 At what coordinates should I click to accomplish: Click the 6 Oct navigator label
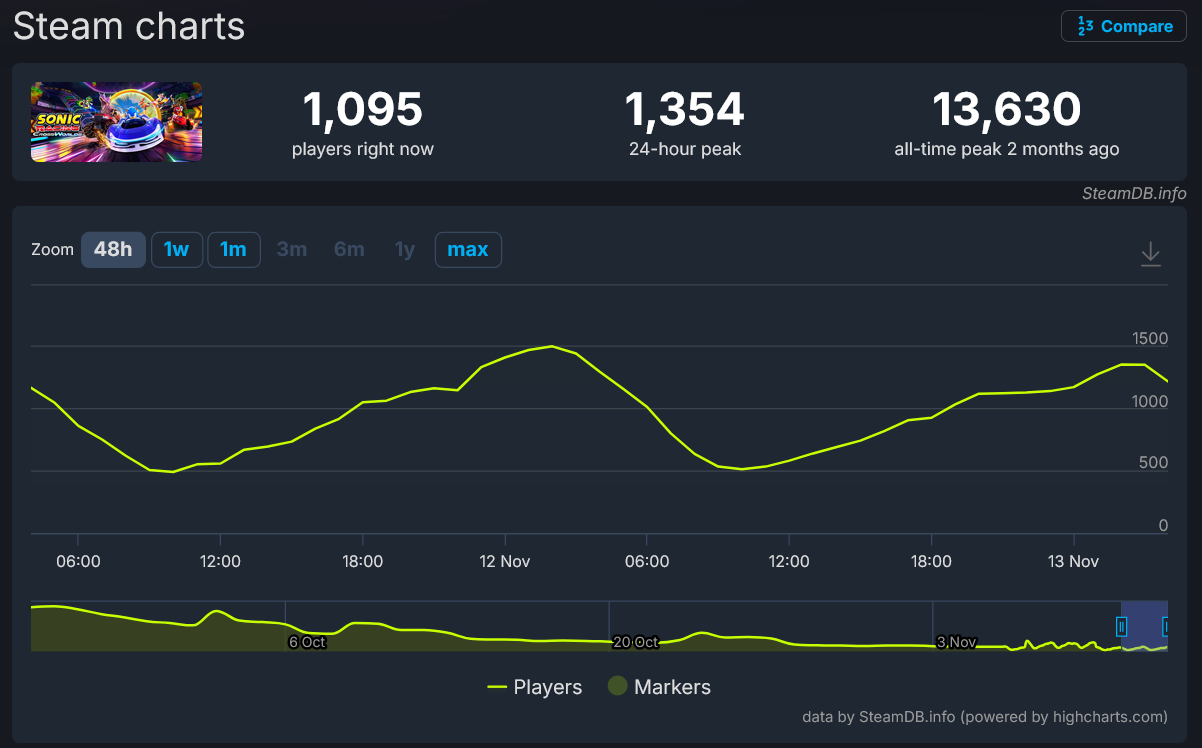click(x=307, y=642)
